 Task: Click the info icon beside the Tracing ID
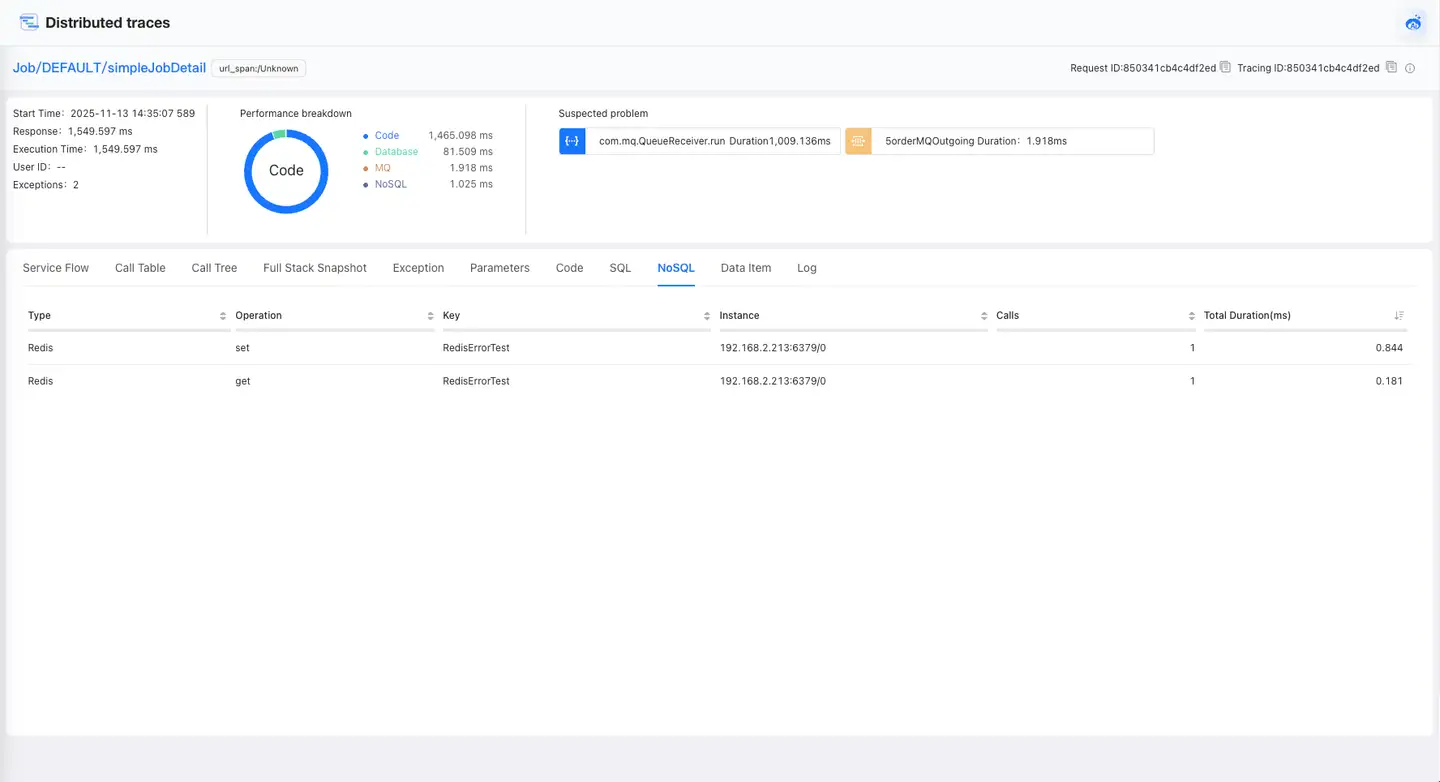coord(1410,68)
